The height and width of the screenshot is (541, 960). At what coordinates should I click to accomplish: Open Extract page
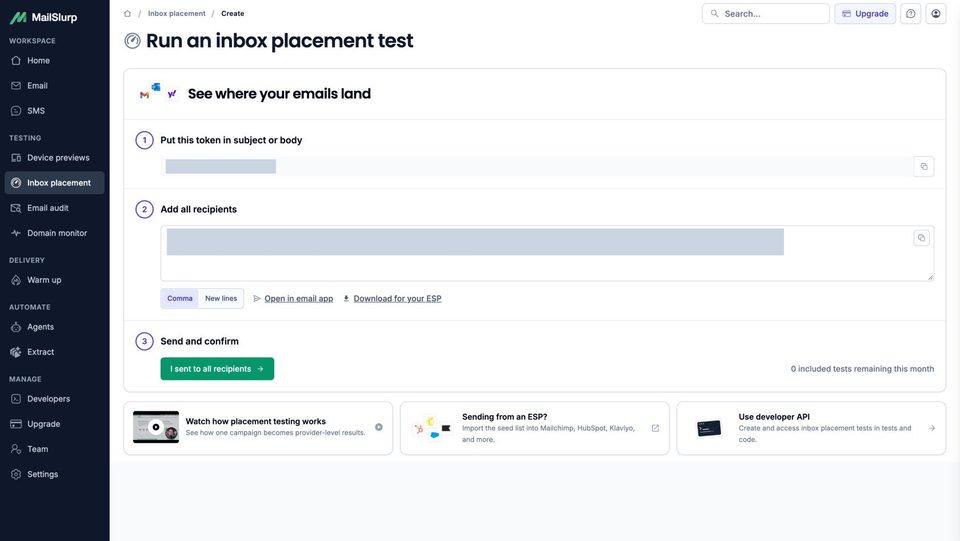[54, 352]
